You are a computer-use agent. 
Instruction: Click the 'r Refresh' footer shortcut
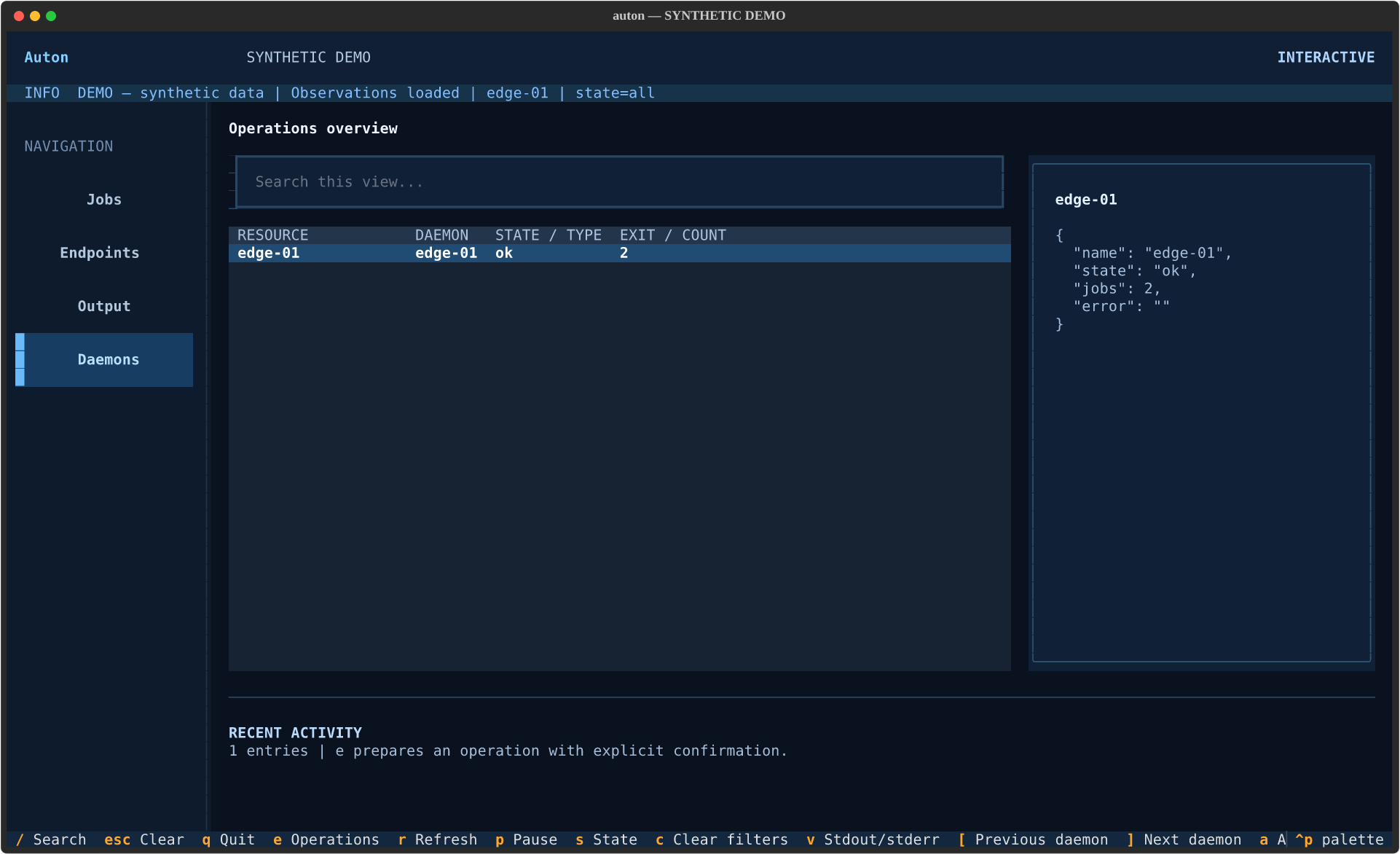tap(438, 839)
